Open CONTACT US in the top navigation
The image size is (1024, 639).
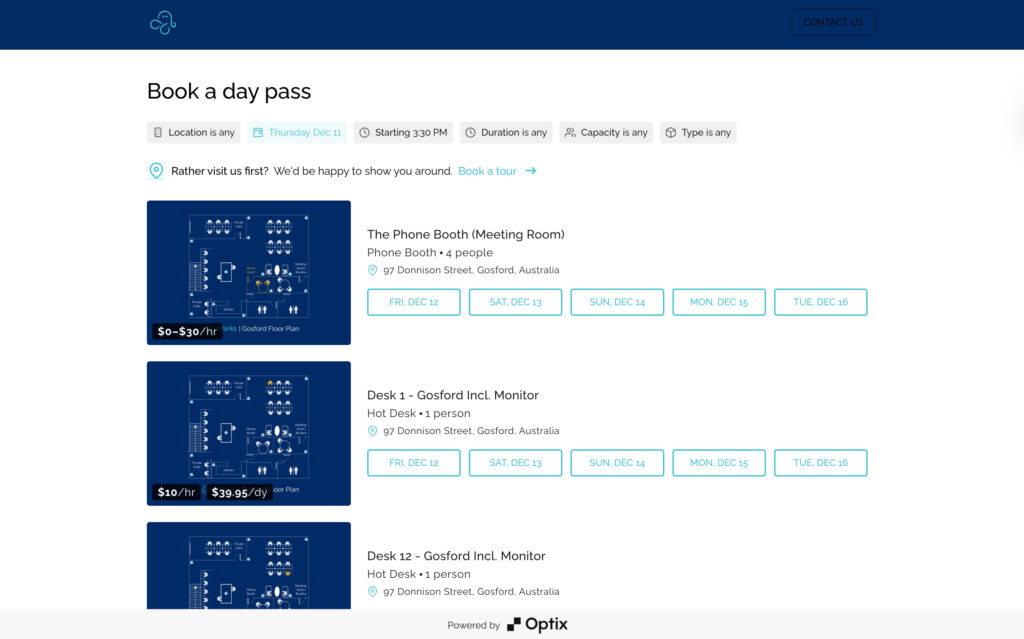pyautogui.click(x=833, y=21)
